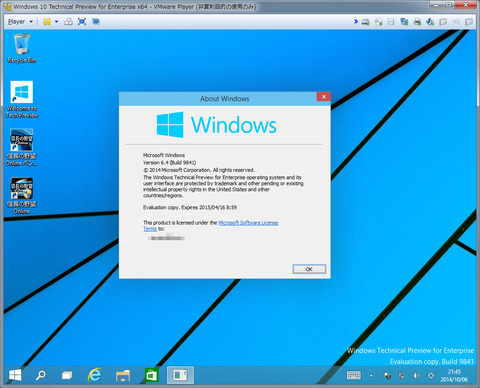Click the last device icon in VMware toolbar
This screenshot has height=388, width=480.
pyautogui.click(x=469, y=22)
